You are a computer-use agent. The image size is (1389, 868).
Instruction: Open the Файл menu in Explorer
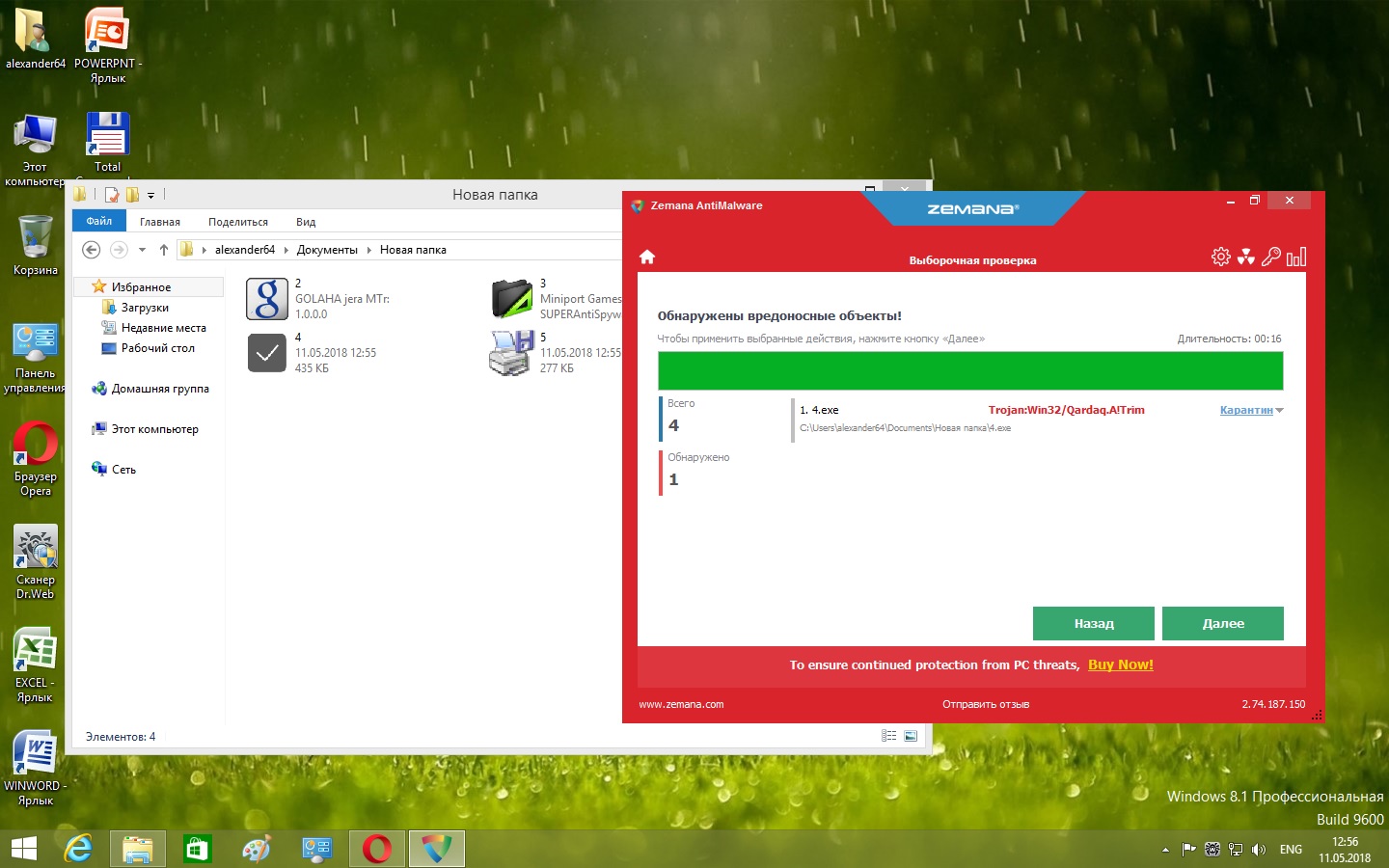coord(99,221)
